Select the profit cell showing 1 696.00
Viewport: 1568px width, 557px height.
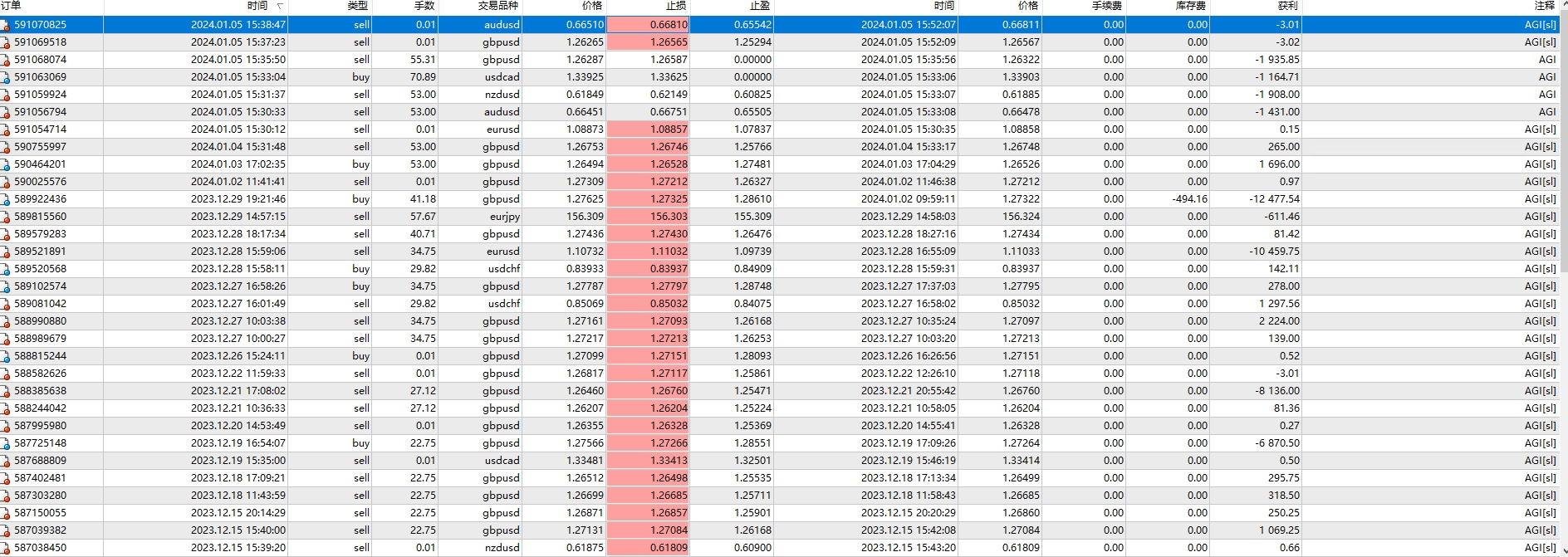pyautogui.click(x=1279, y=164)
